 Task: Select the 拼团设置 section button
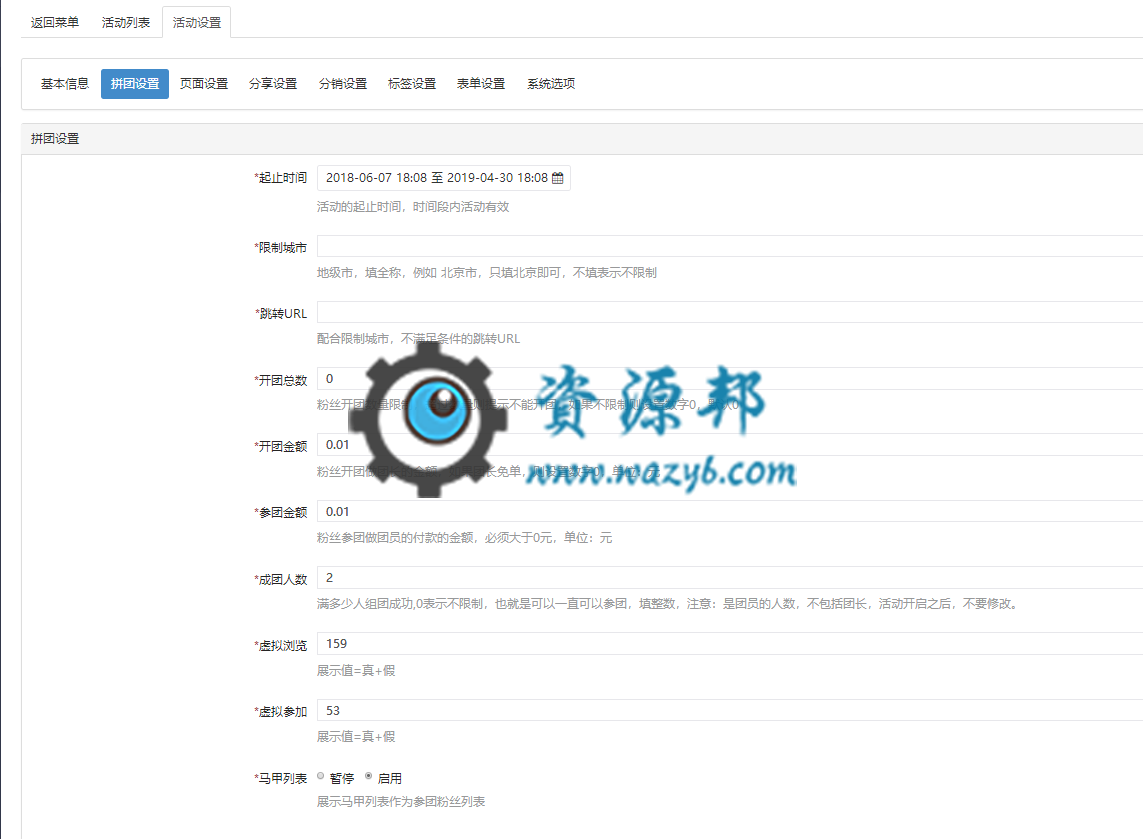coord(135,84)
